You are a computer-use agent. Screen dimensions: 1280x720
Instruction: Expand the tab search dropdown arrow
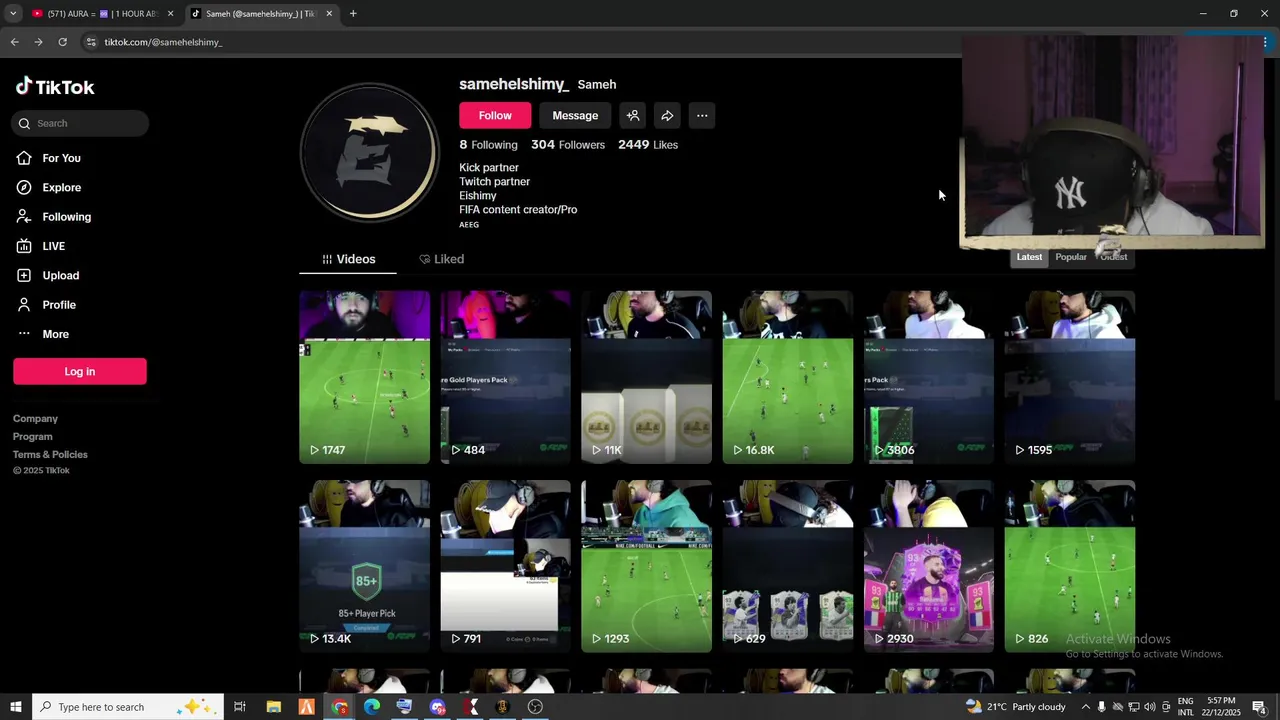[x=13, y=14]
